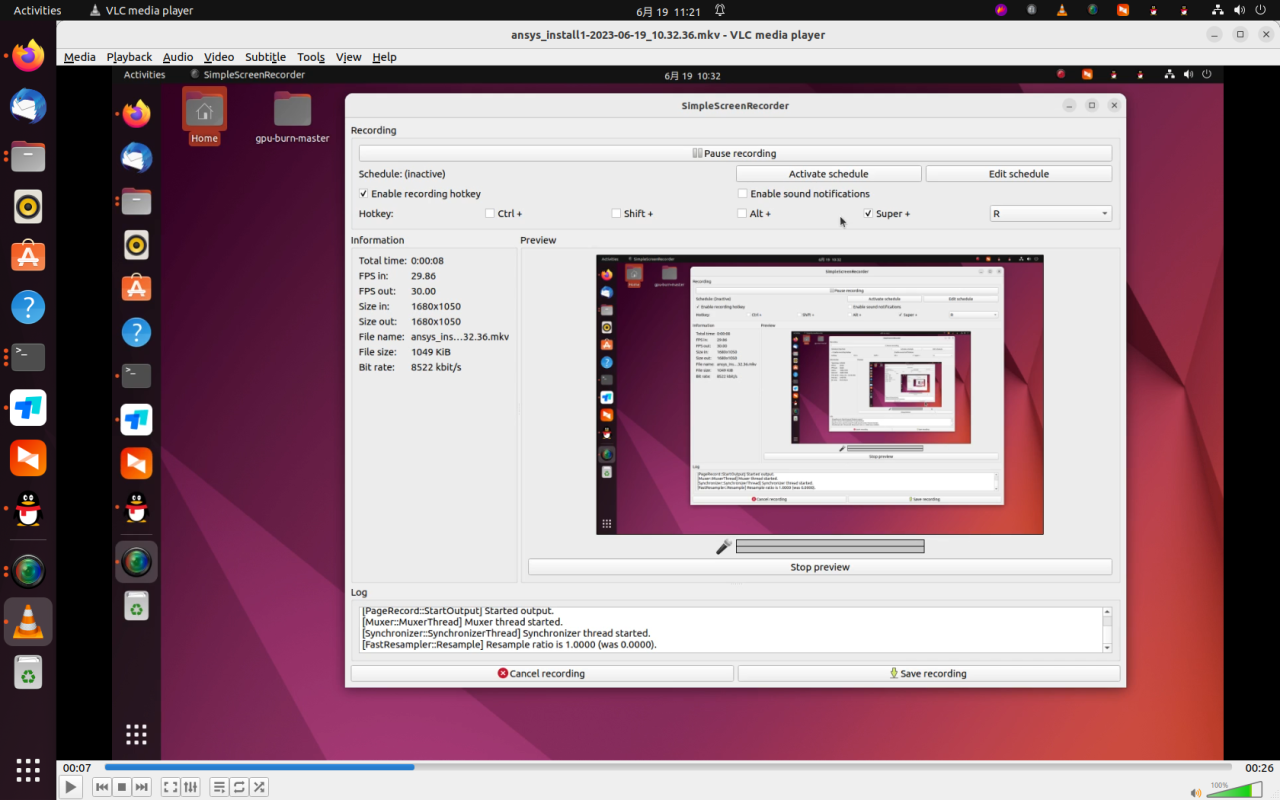
Task: Open the QQ penguin app in outer dock
Action: [28, 511]
